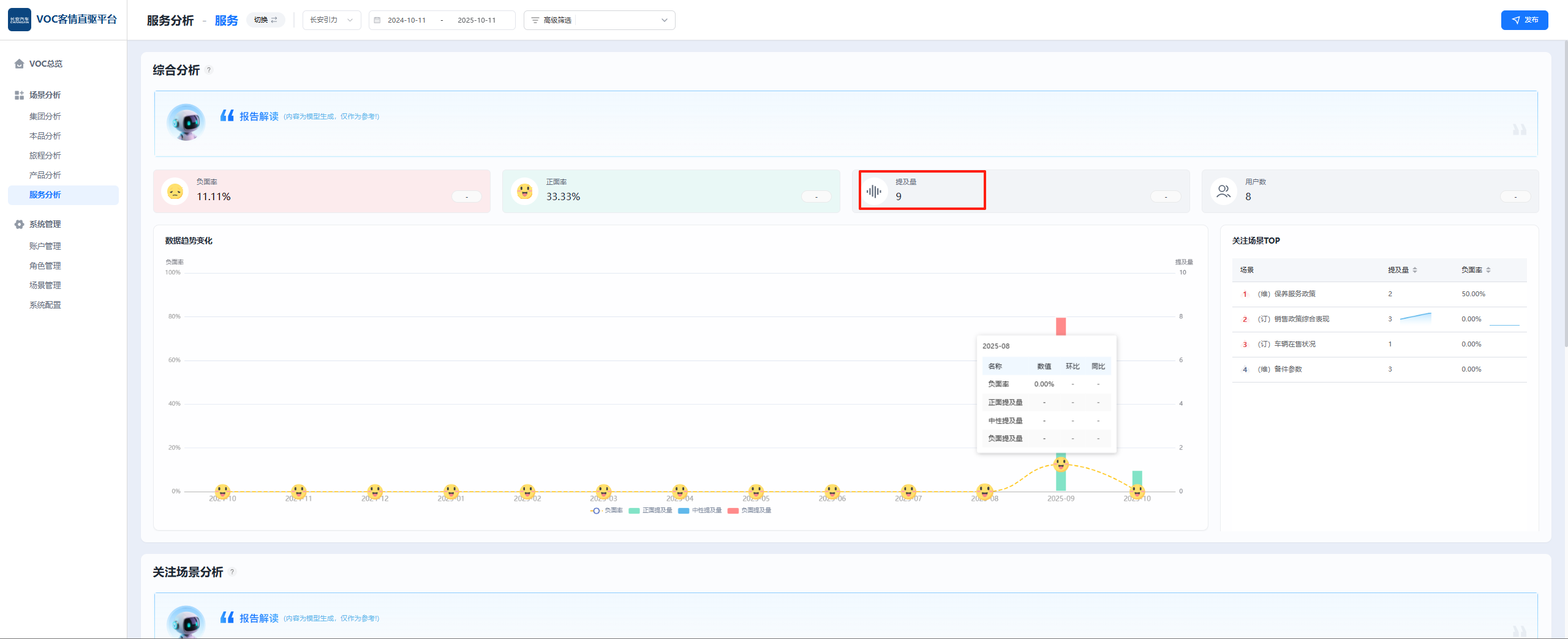Open the 长安引力 brand dropdown

tap(331, 20)
